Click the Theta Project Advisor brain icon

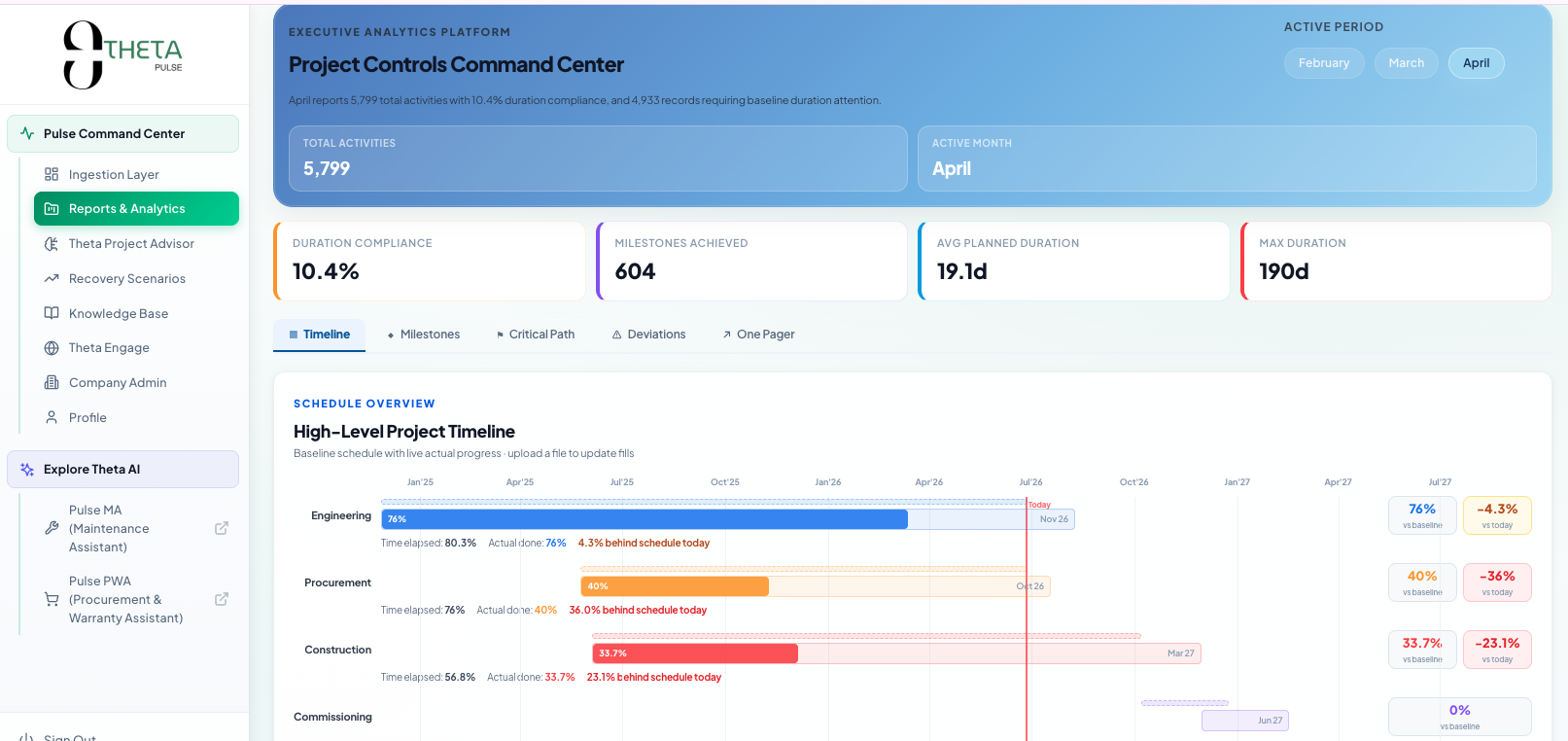coord(52,244)
